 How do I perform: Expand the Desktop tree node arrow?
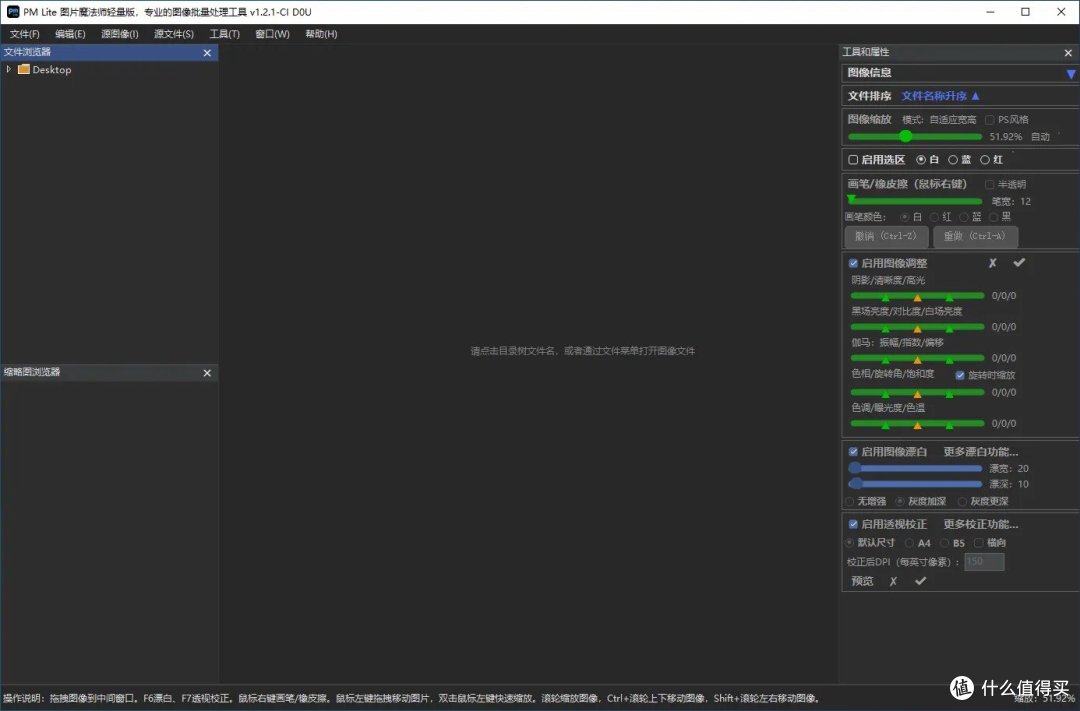pos(9,70)
